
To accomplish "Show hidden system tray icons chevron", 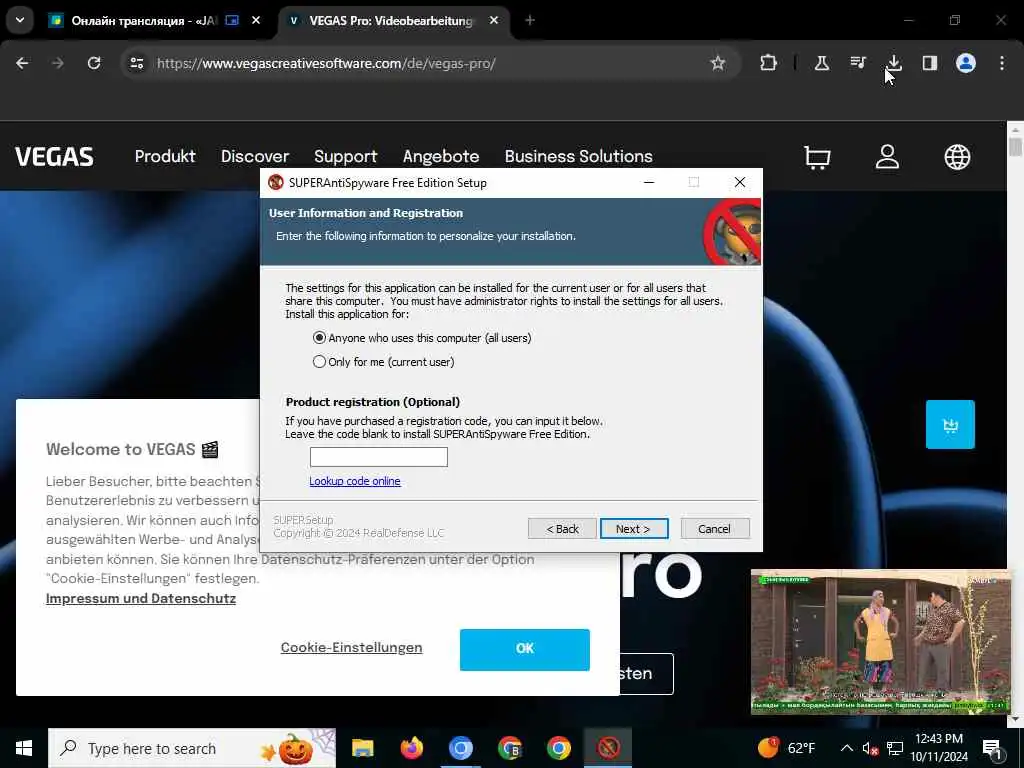I will pos(846,748).
